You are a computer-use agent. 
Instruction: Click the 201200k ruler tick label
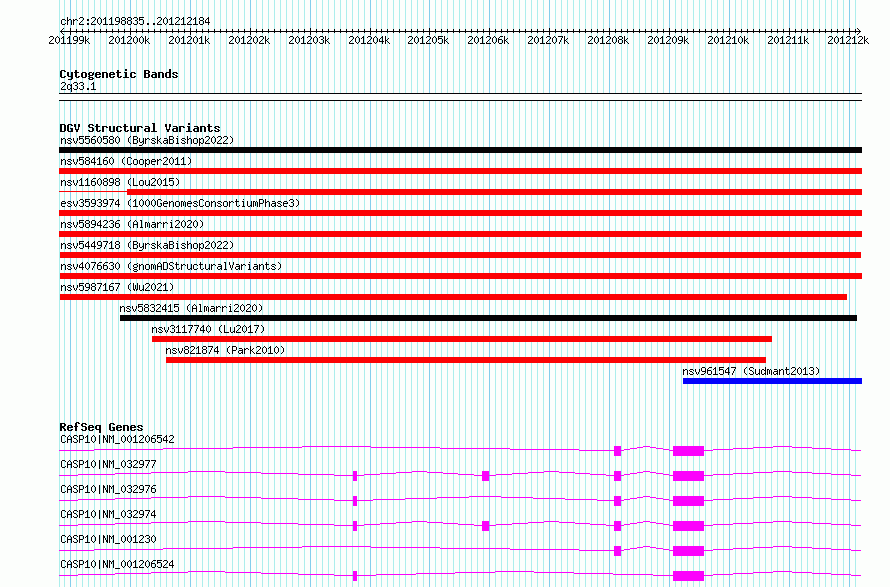(x=129, y=40)
